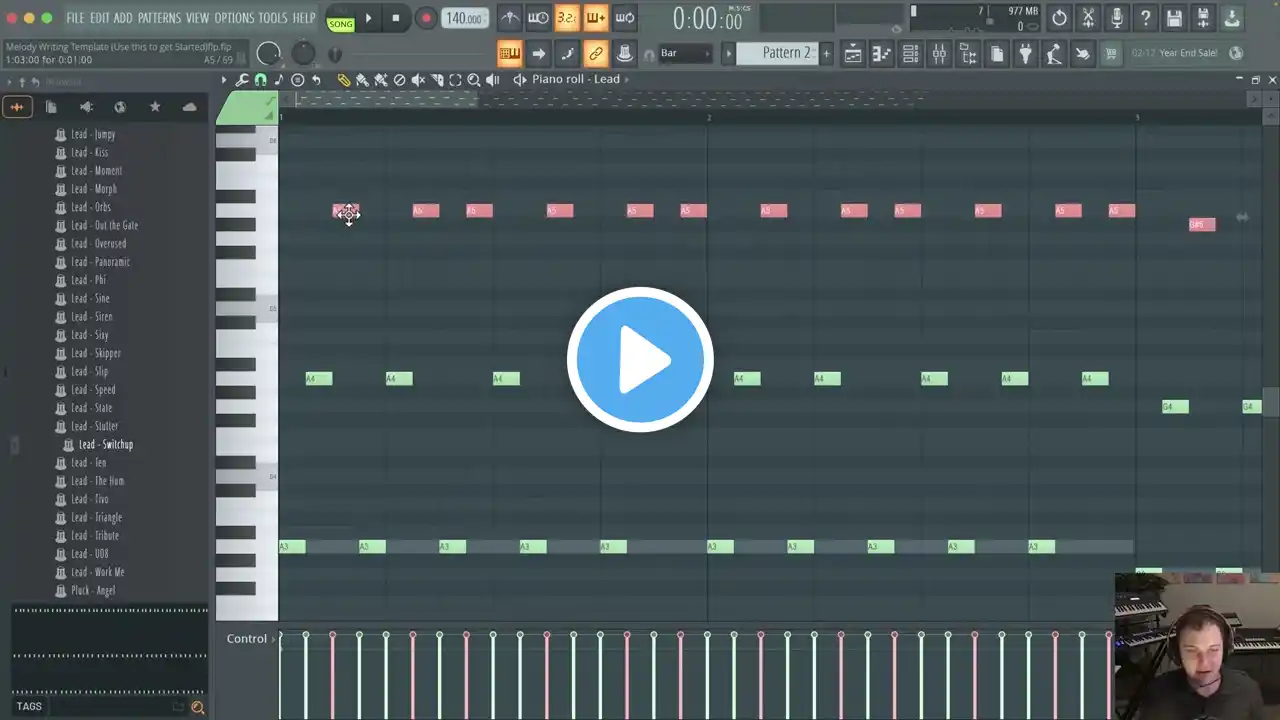Open the Mixer window

click(x=939, y=54)
